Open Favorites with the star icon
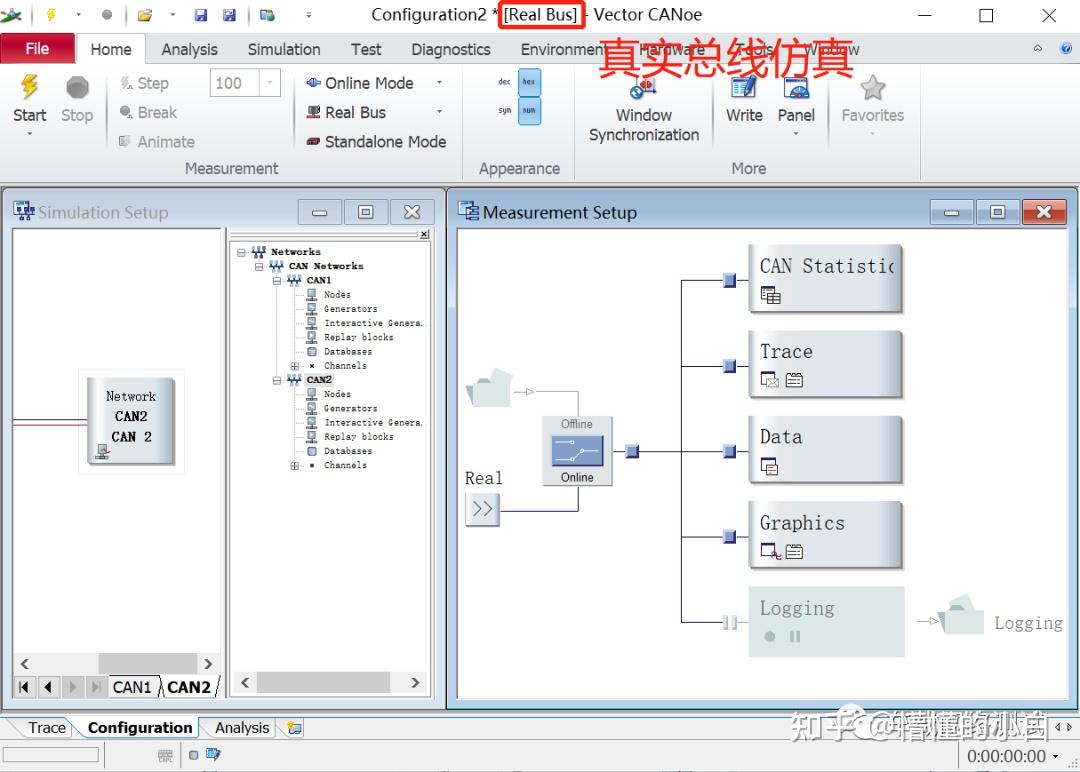Viewport: 1080px width, 772px height. pos(872,90)
